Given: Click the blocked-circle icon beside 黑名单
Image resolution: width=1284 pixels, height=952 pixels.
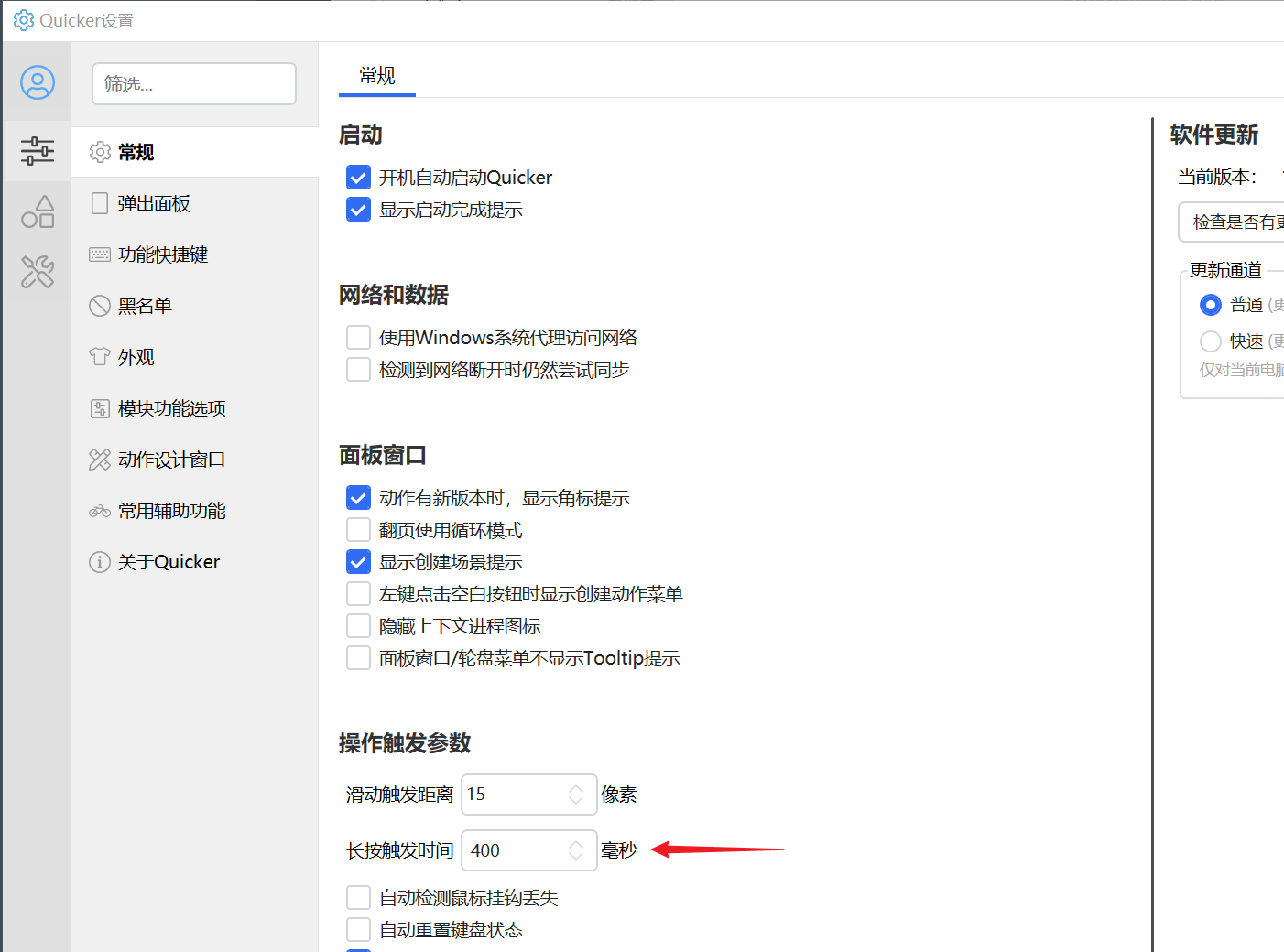Looking at the screenshot, I should pyautogui.click(x=100, y=306).
